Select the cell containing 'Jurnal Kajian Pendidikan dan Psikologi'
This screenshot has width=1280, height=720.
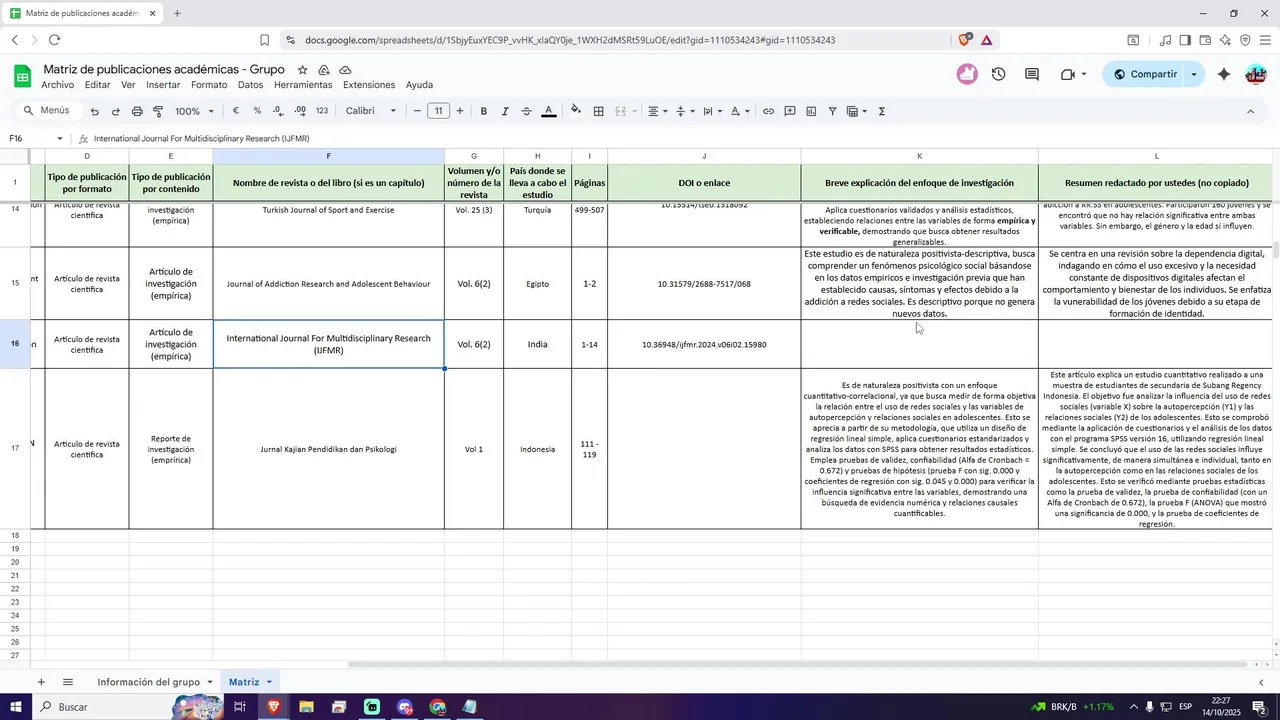click(328, 449)
